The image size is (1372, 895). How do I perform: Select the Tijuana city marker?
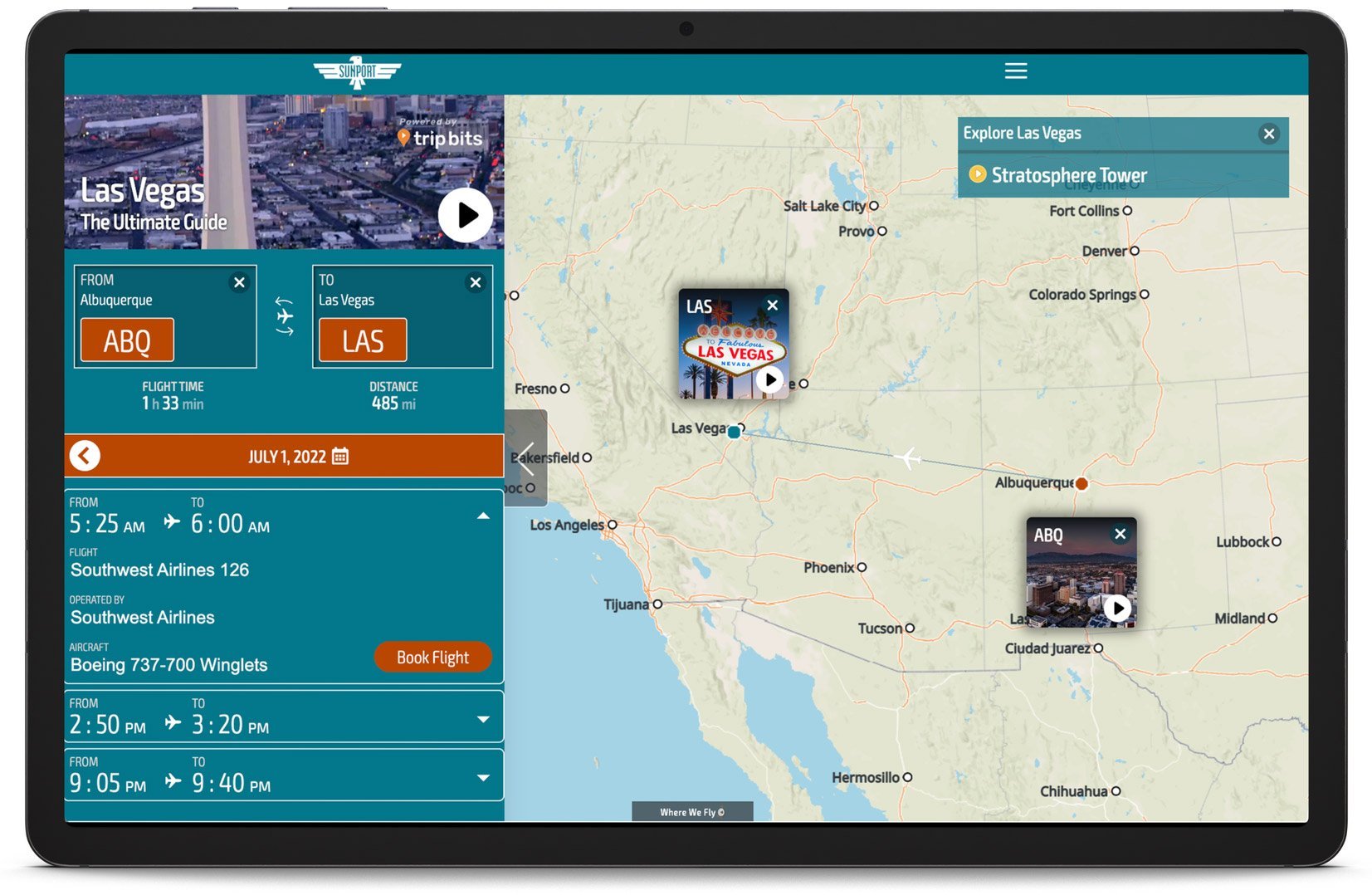(657, 604)
